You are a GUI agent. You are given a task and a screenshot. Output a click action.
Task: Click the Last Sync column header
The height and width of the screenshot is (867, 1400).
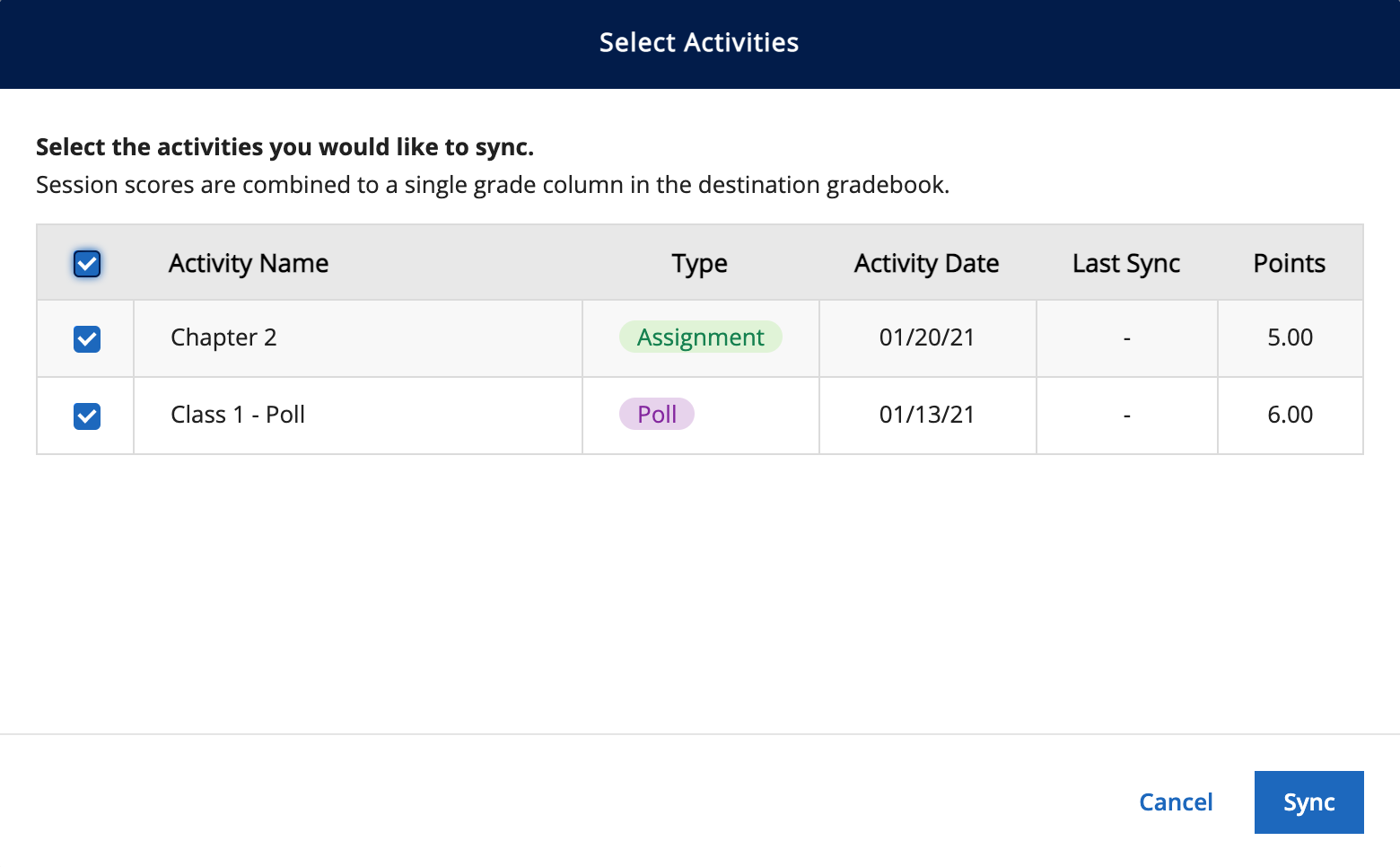pyautogui.click(x=1125, y=263)
